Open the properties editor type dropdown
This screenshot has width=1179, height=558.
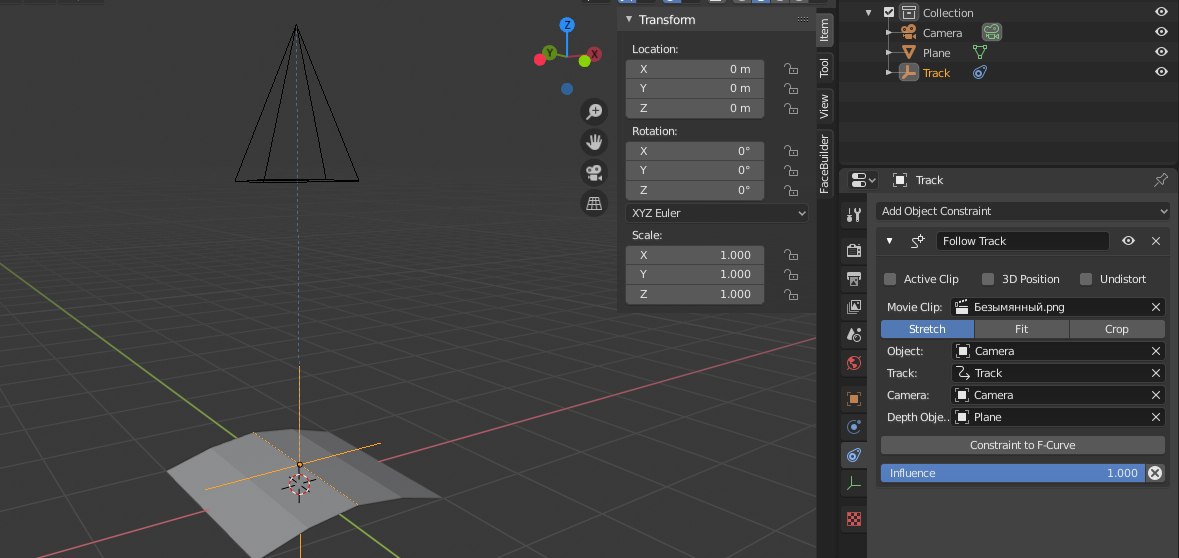click(x=862, y=180)
